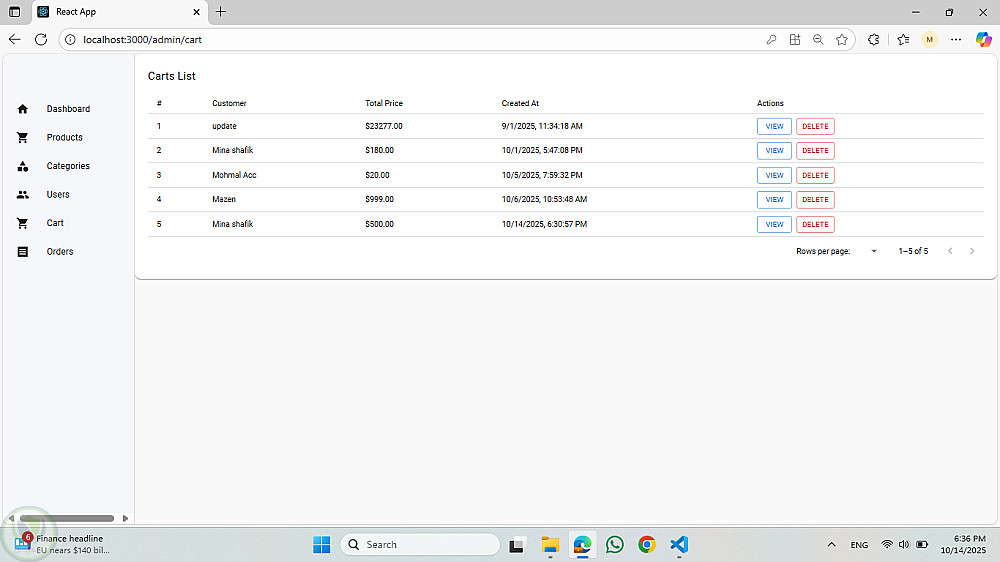The width and height of the screenshot is (1000, 562).
Task: Click the Created At column header
Action: 520,103
